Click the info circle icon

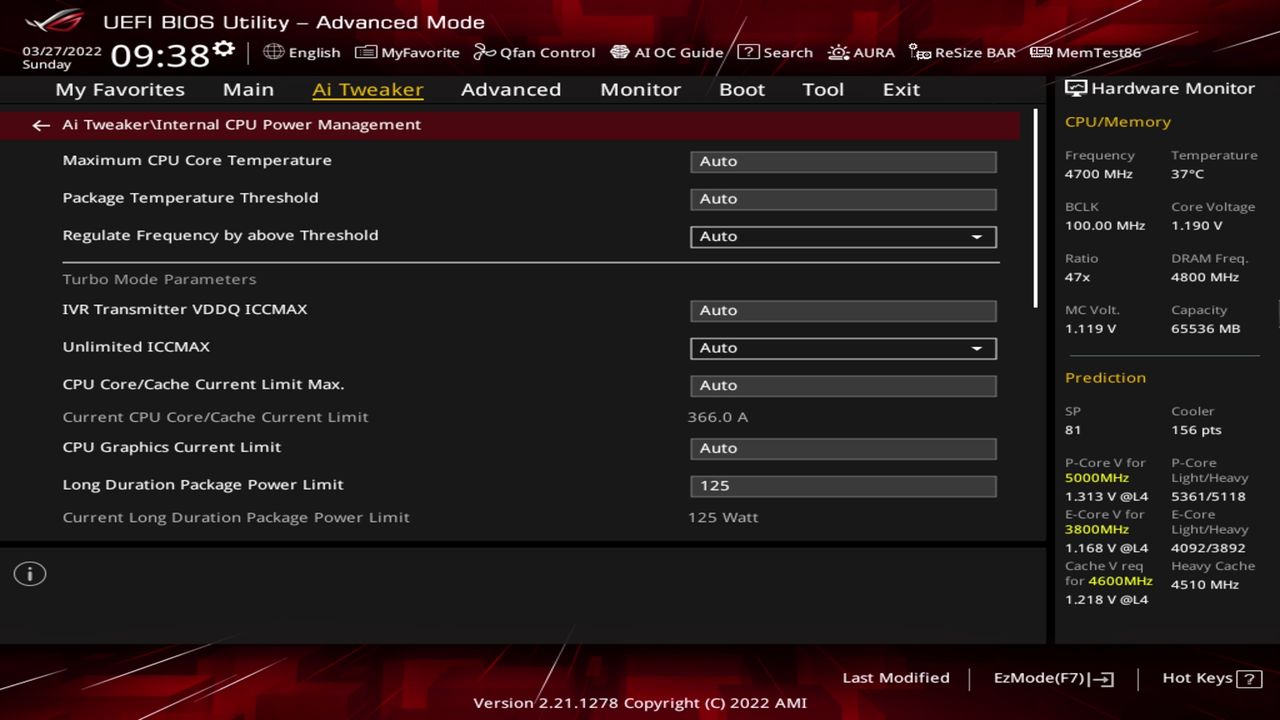[x=30, y=574]
